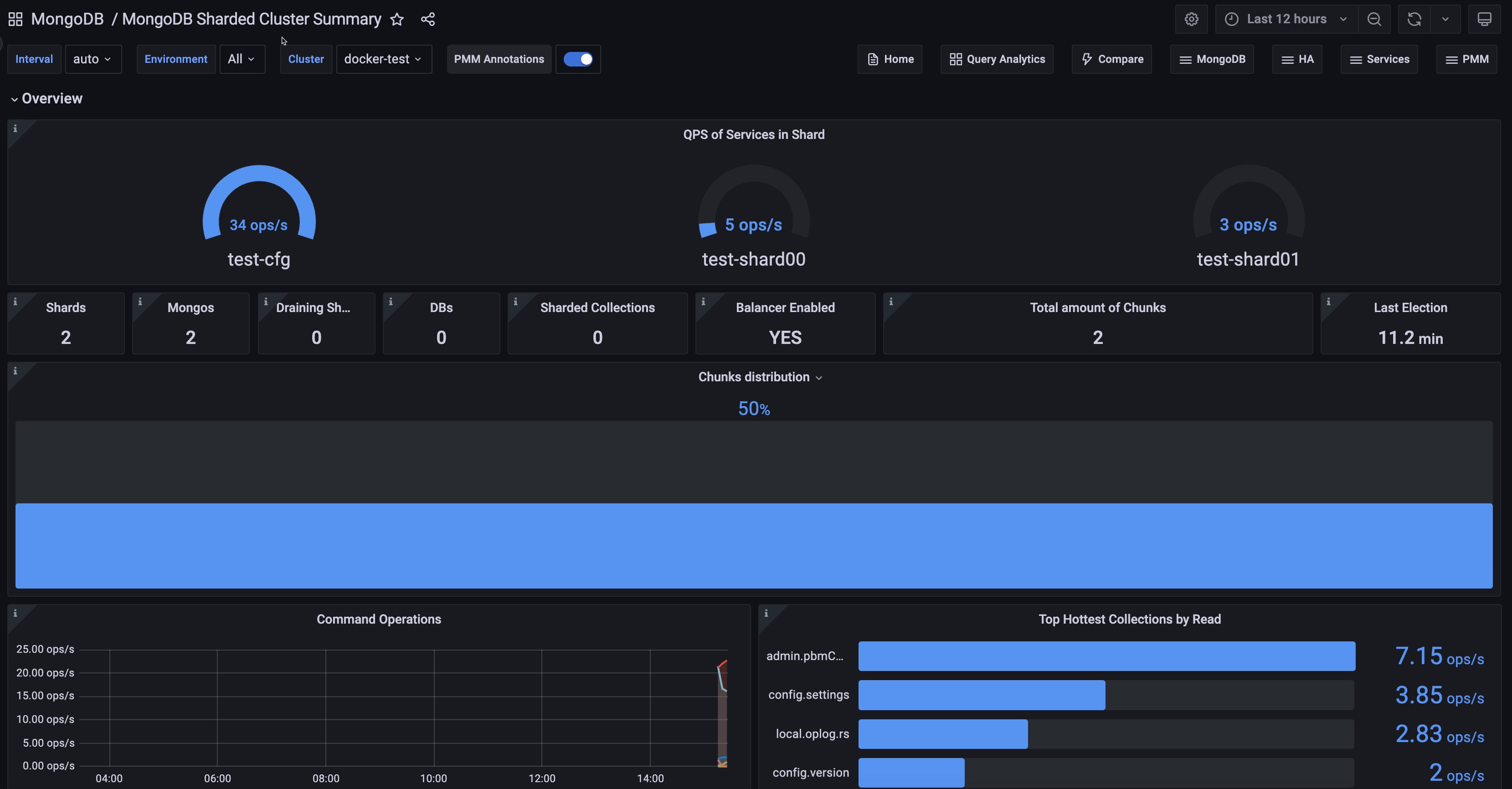Viewport: 1512px width, 789px height.
Task: Open the MongoDB dashboards menu
Action: pyautogui.click(x=1212, y=59)
